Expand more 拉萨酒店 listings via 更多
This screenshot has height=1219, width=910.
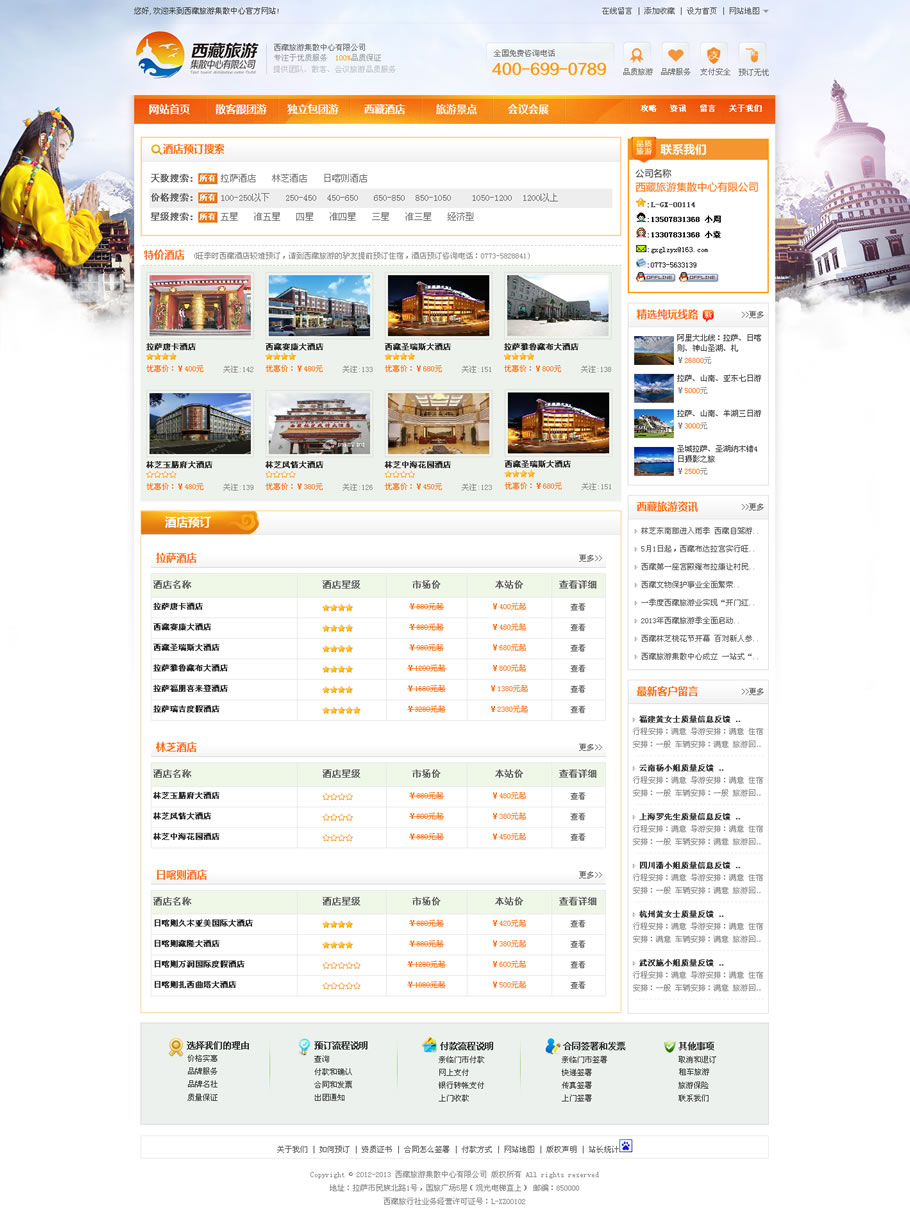pos(590,558)
